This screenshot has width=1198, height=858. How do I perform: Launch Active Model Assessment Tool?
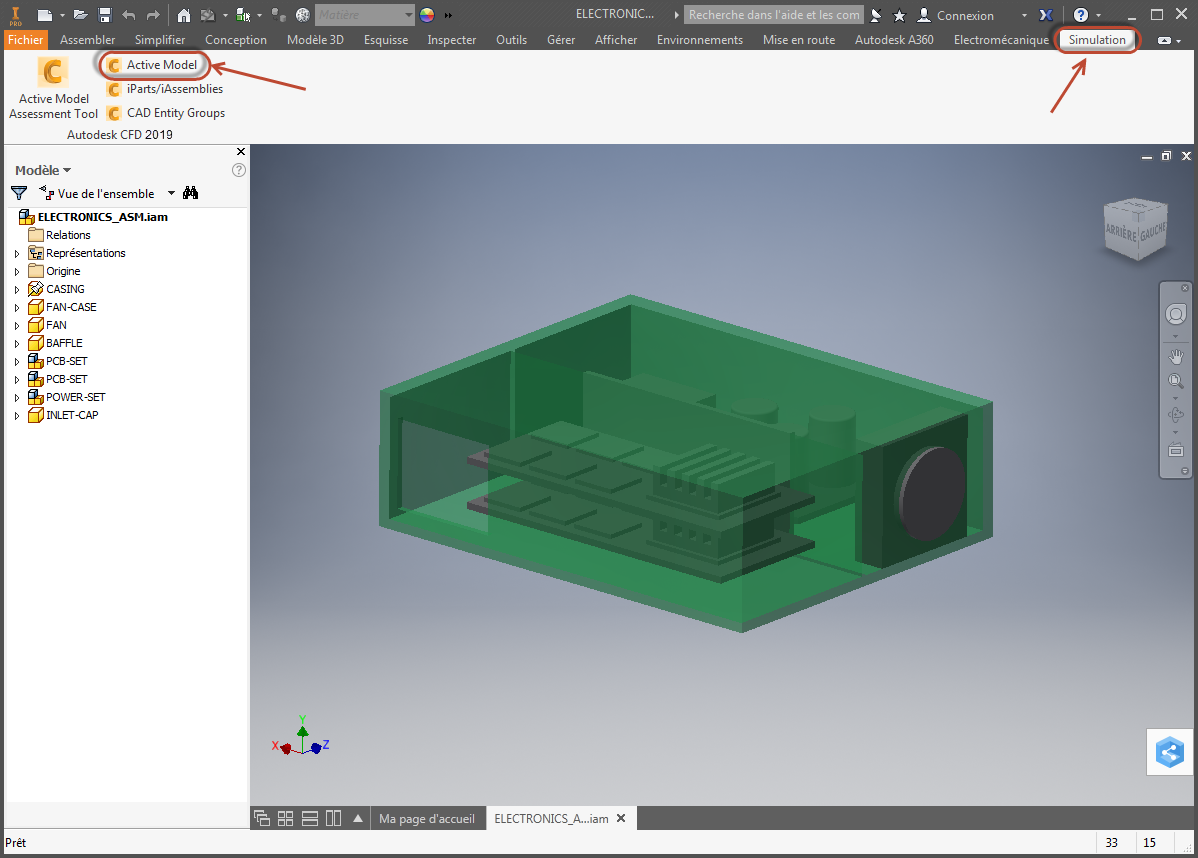click(53, 89)
